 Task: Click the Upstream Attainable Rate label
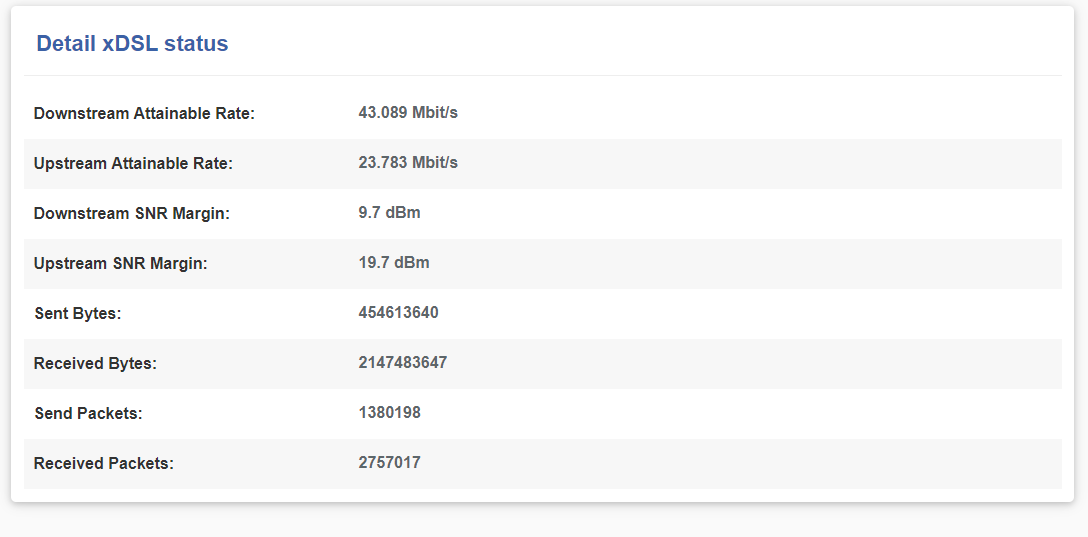133,164
